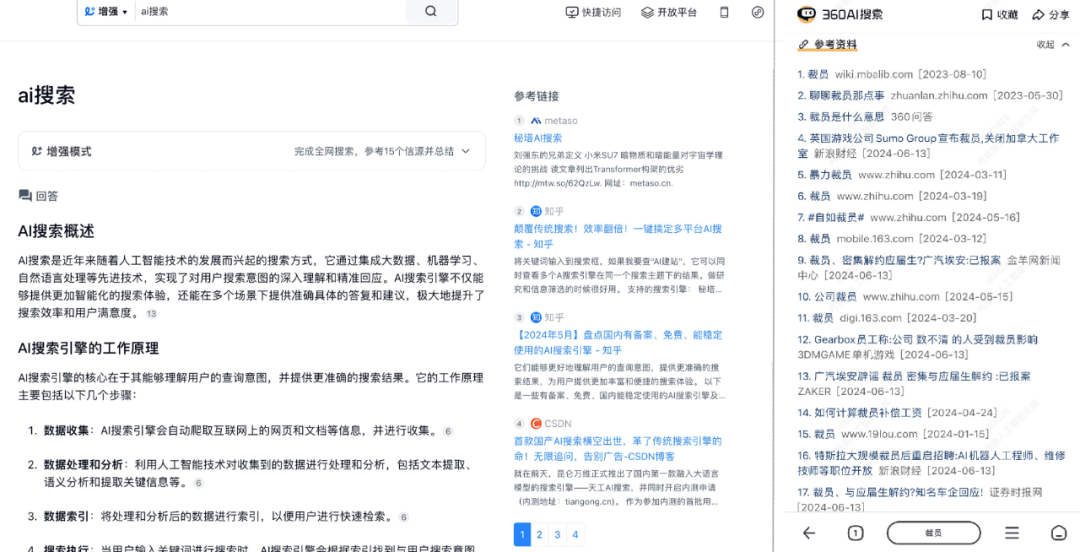Open reference 13 广汽埃安辟谣 ZAKER
This screenshot has width=1080, height=552.
click(914, 383)
